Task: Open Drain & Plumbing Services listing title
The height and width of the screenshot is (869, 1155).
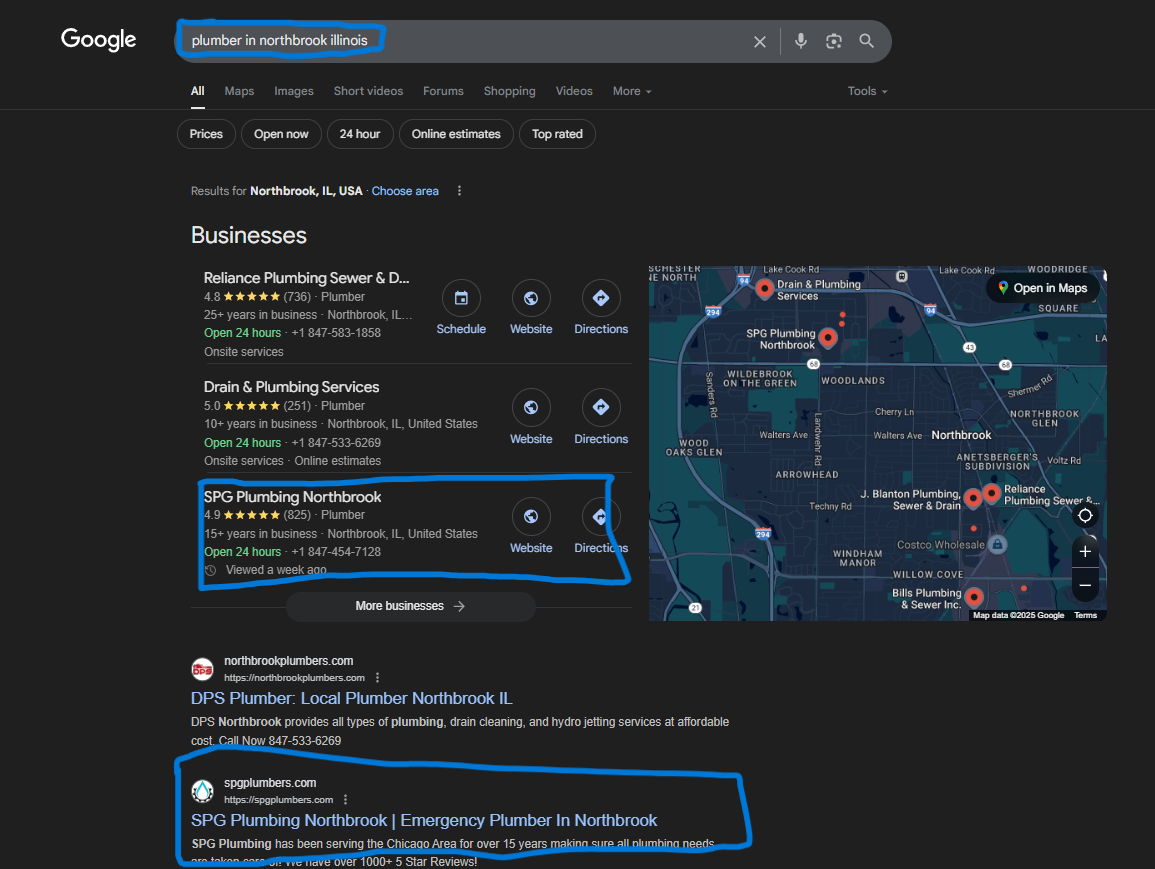Action: [x=292, y=387]
